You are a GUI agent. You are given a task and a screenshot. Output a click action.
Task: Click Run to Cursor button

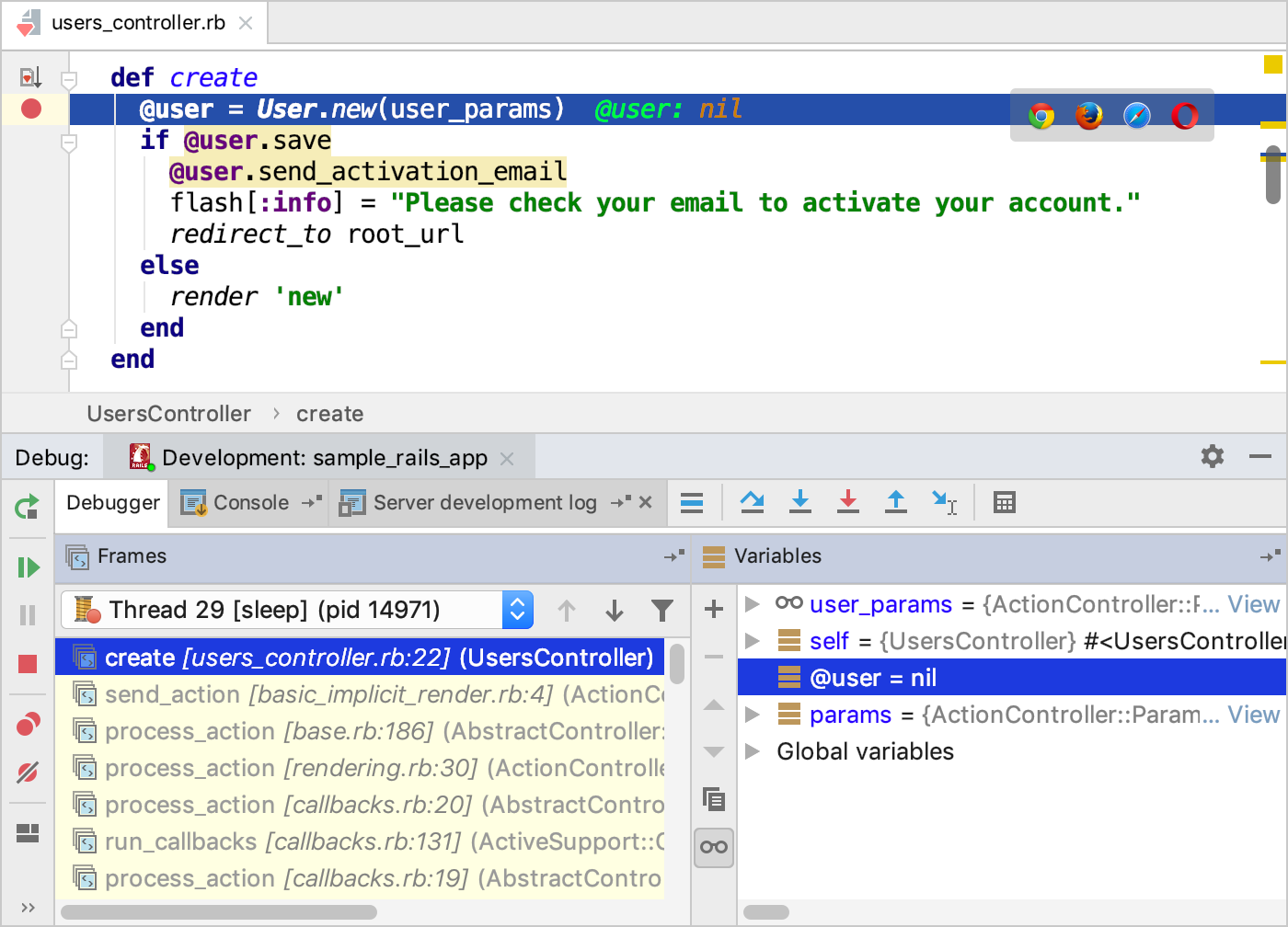[944, 502]
